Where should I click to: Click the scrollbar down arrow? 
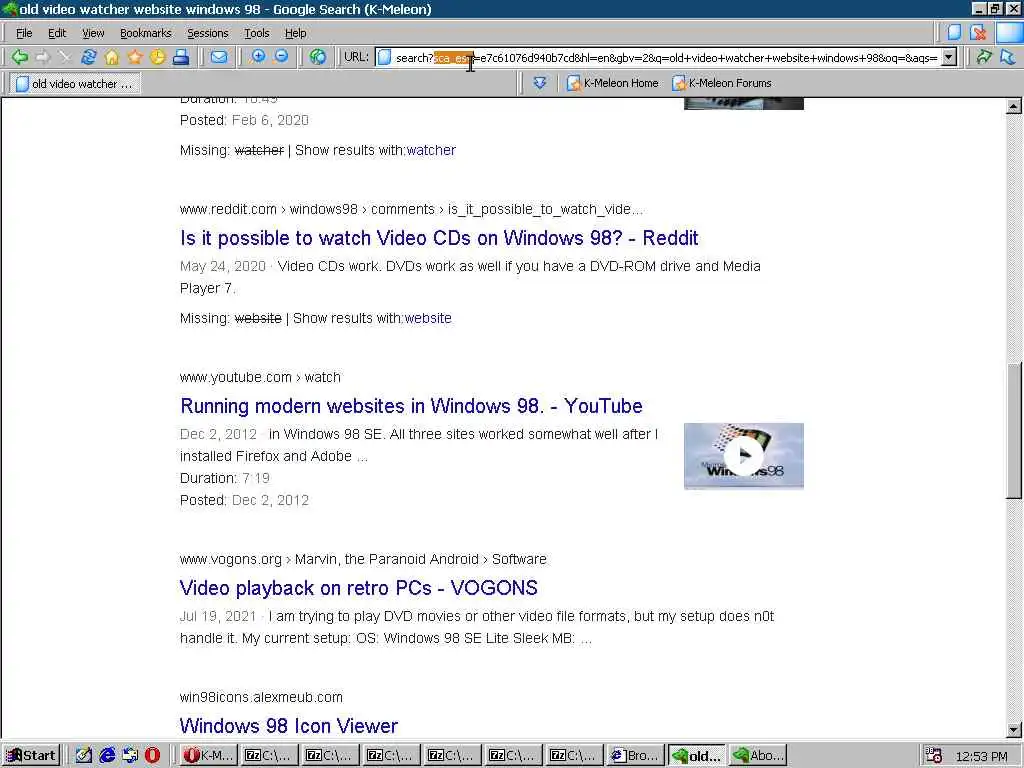point(1014,730)
